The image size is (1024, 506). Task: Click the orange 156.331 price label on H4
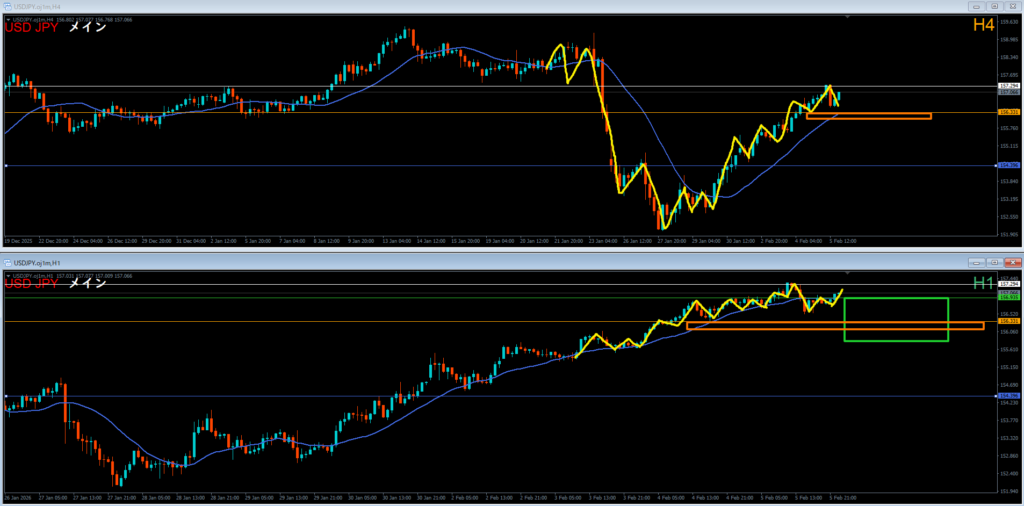(x=1009, y=113)
